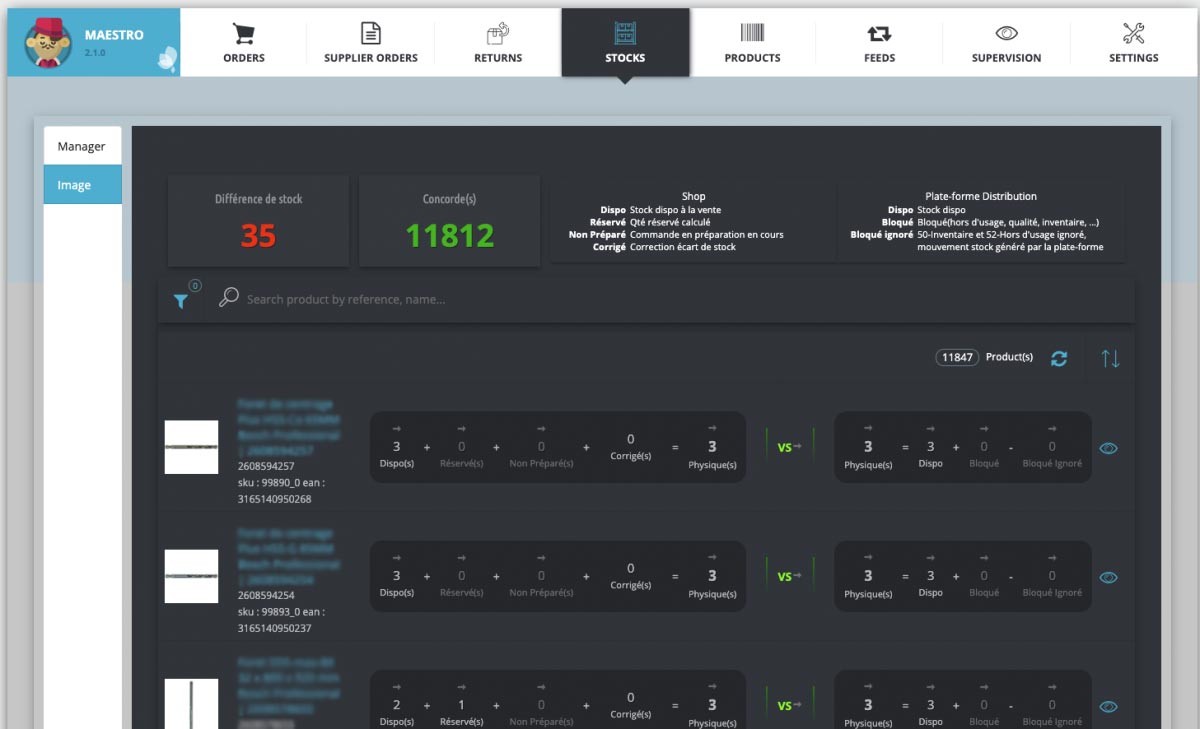
Task: Switch to the Manager side tab
Action: pos(82,146)
